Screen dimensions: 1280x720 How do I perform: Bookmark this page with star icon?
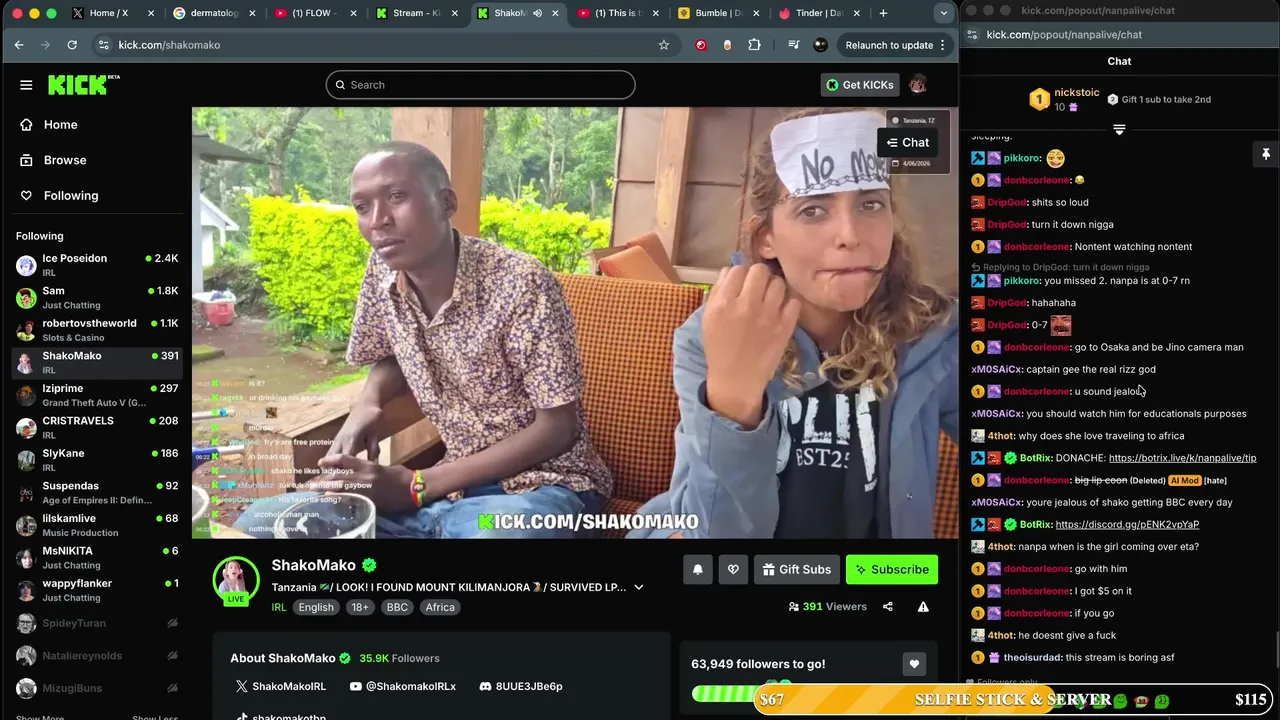[664, 45]
